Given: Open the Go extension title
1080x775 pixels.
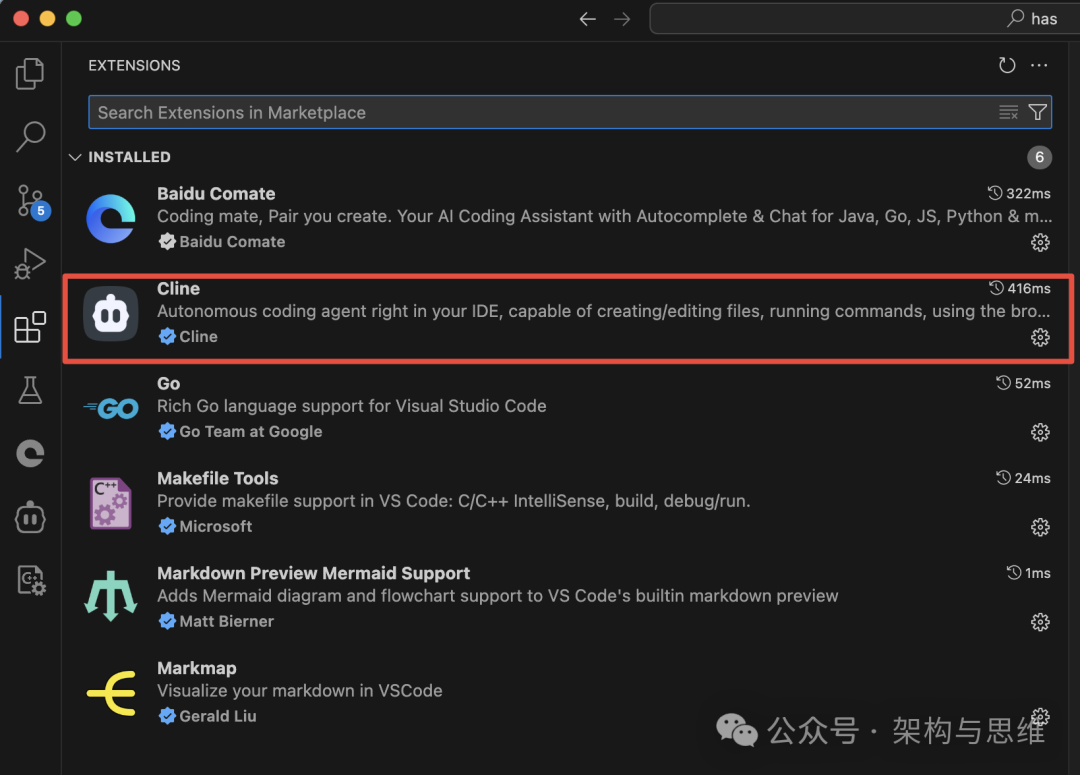Looking at the screenshot, I should (169, 384).
